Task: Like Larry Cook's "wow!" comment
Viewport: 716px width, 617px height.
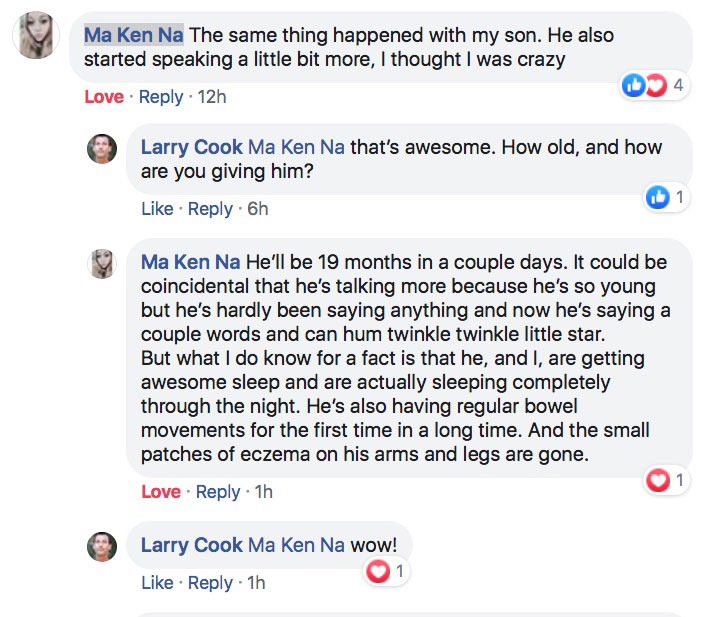Action: (157, 583)
